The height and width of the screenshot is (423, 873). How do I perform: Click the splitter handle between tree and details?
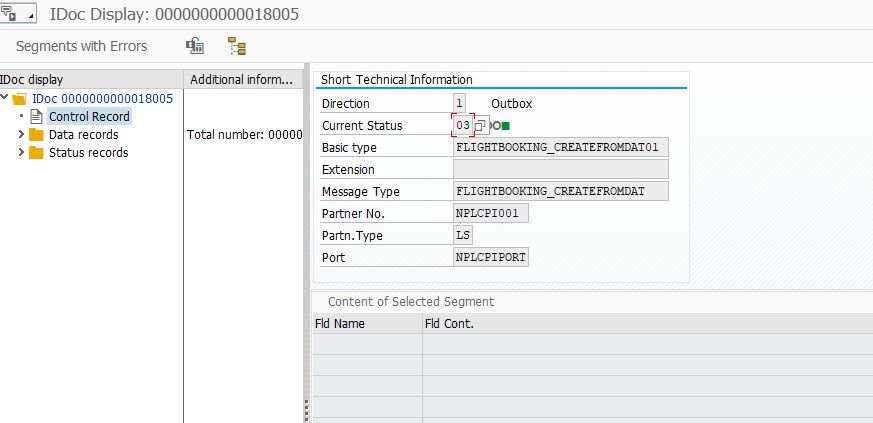pos(306,411)
